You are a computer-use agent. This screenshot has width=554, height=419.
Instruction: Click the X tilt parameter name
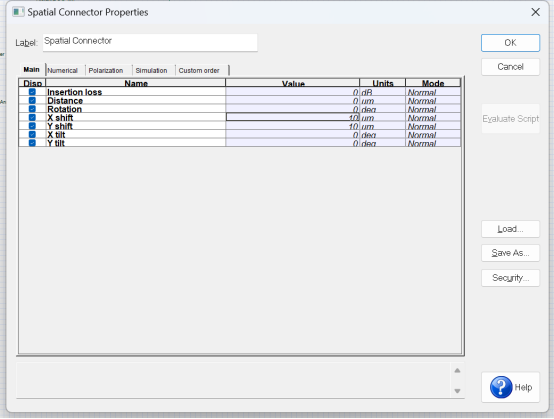(56, 135)
